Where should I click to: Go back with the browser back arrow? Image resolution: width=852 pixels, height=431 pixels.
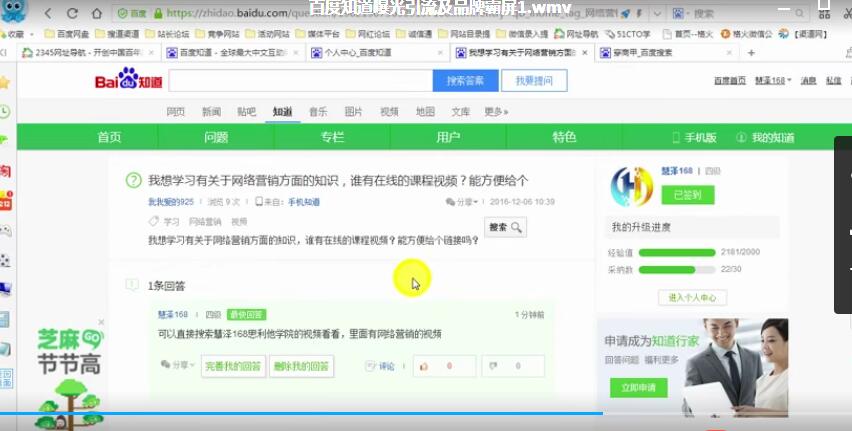click(x=48, y=13)
